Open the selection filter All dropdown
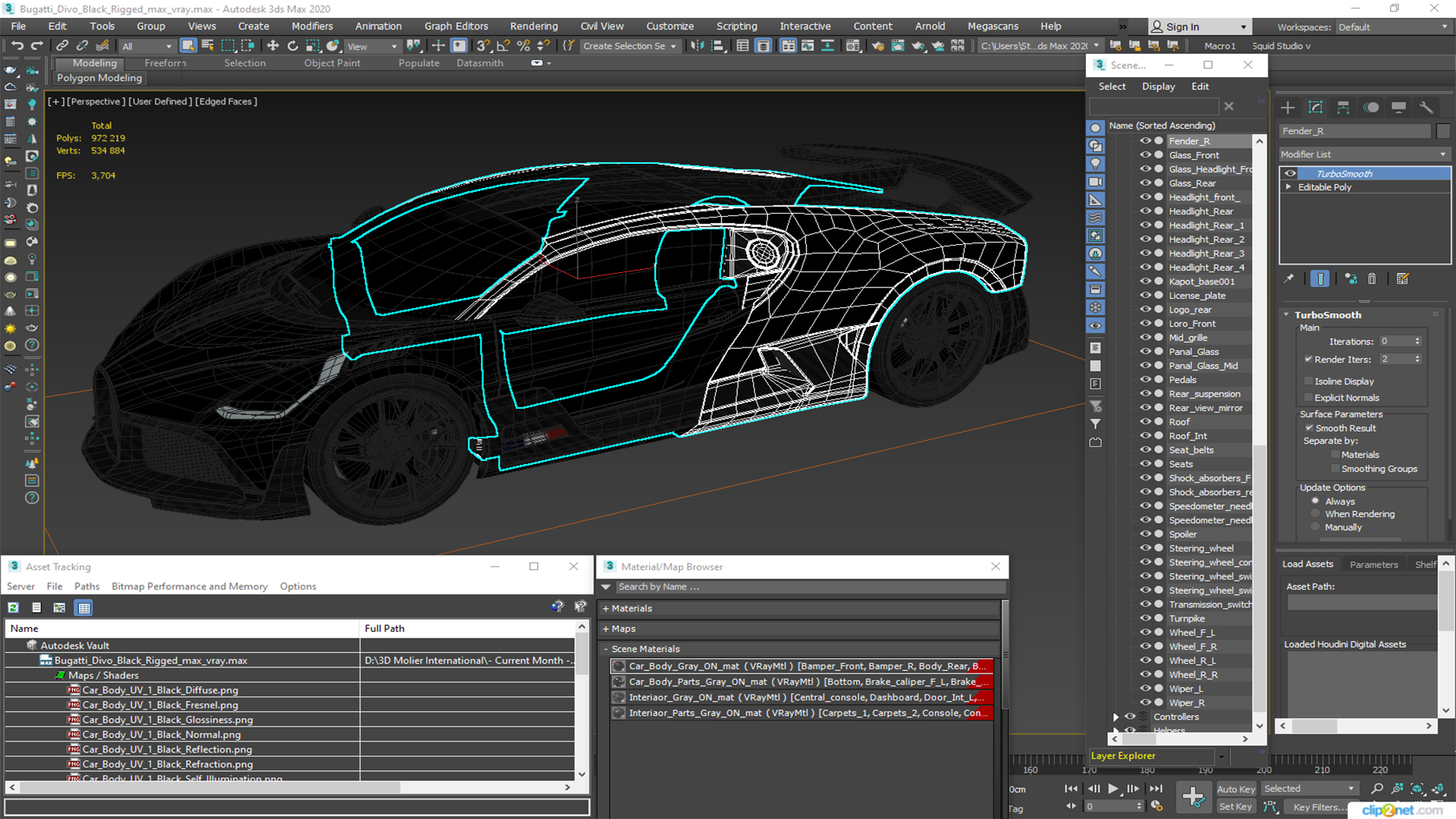This screenshot has width=1456, height=819. pyautogui.click(x=147, y=46)
